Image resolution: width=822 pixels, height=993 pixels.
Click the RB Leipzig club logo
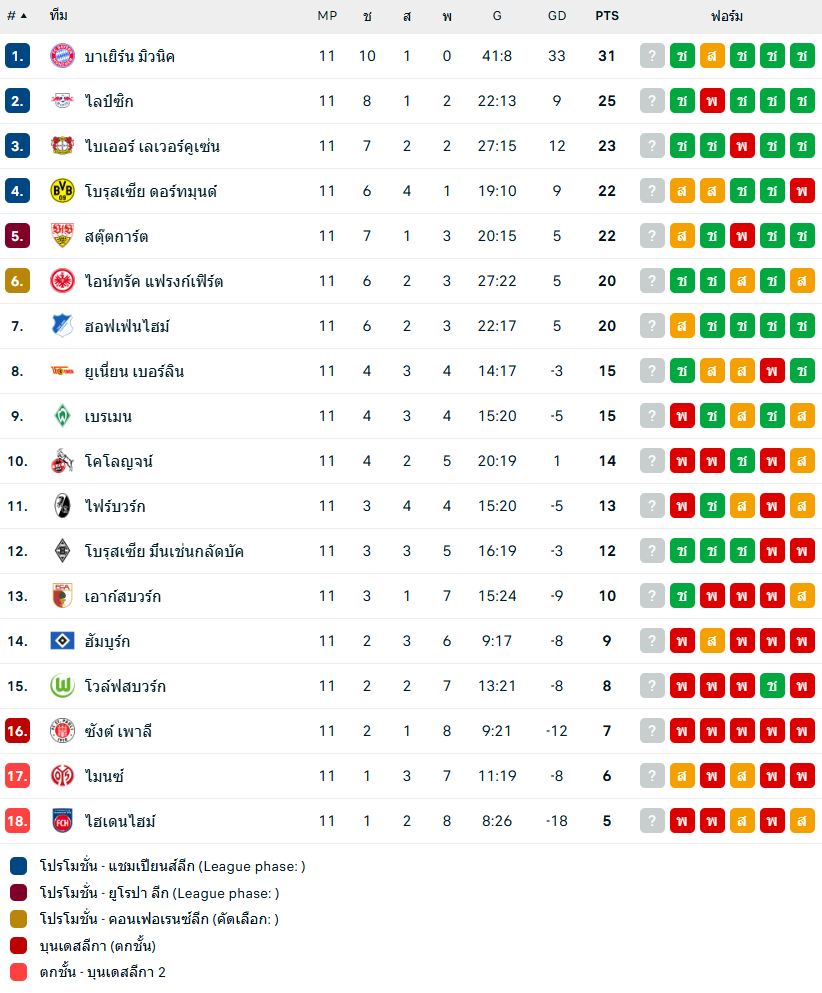(63, 101)
